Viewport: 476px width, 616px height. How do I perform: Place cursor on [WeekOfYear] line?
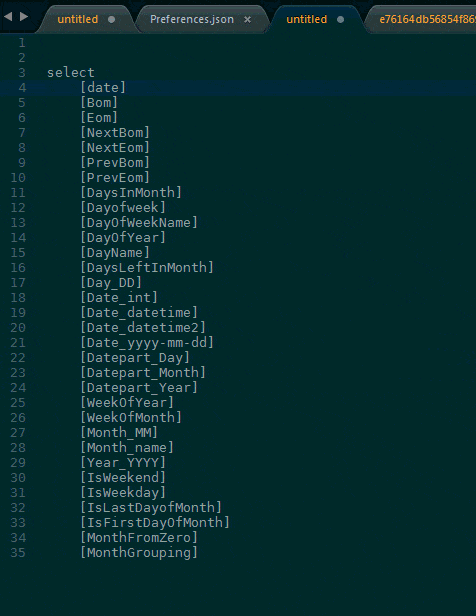click(127, 403)
